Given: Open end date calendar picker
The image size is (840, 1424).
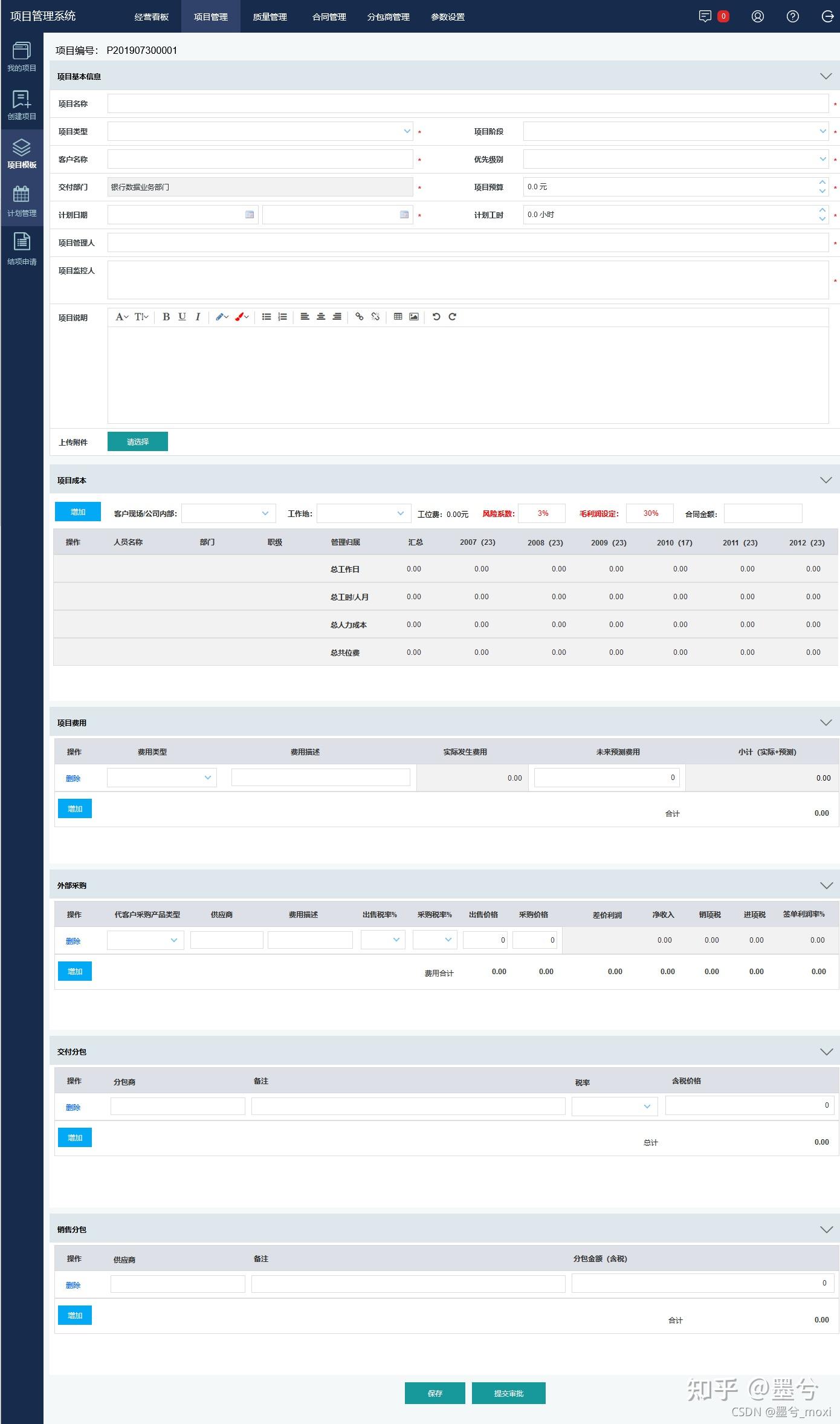Looking at the screenshot, I should [x=404, y=215].
